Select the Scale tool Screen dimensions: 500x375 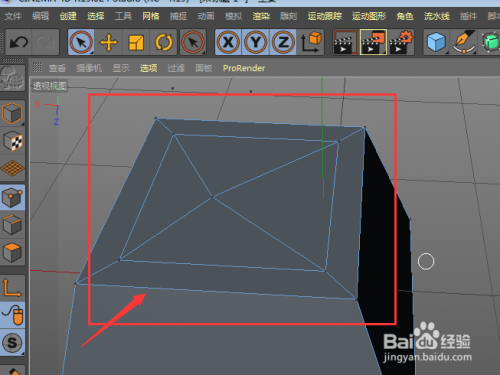[x=136, y=42]
